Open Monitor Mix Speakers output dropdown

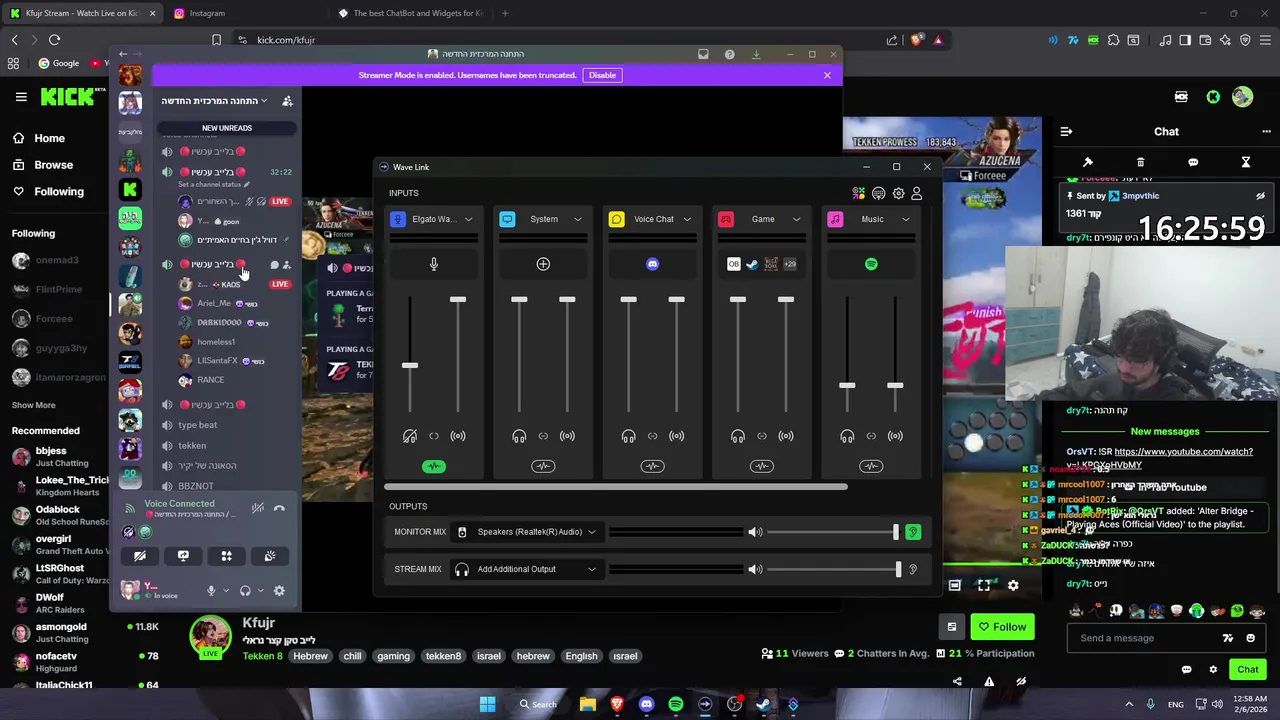526,532
